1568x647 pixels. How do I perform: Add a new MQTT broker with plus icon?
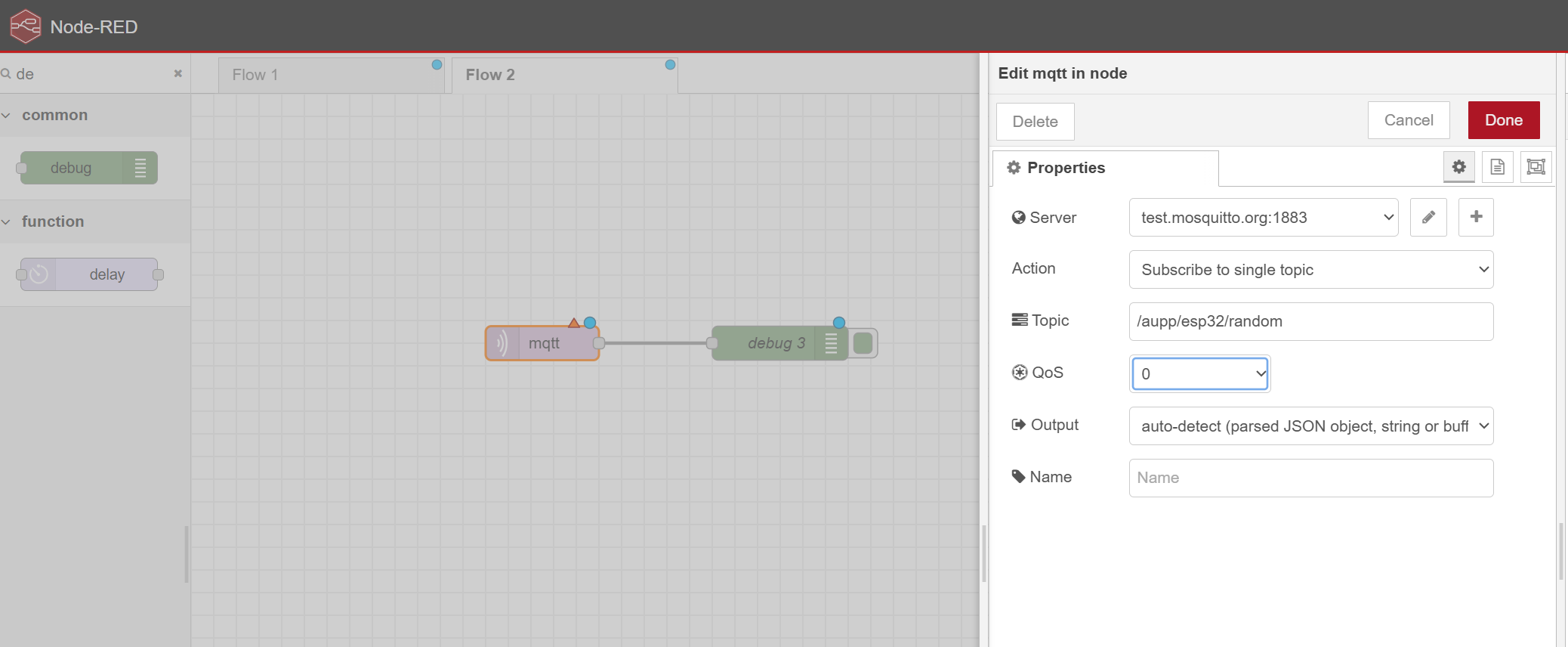[x=1475, y=218]
